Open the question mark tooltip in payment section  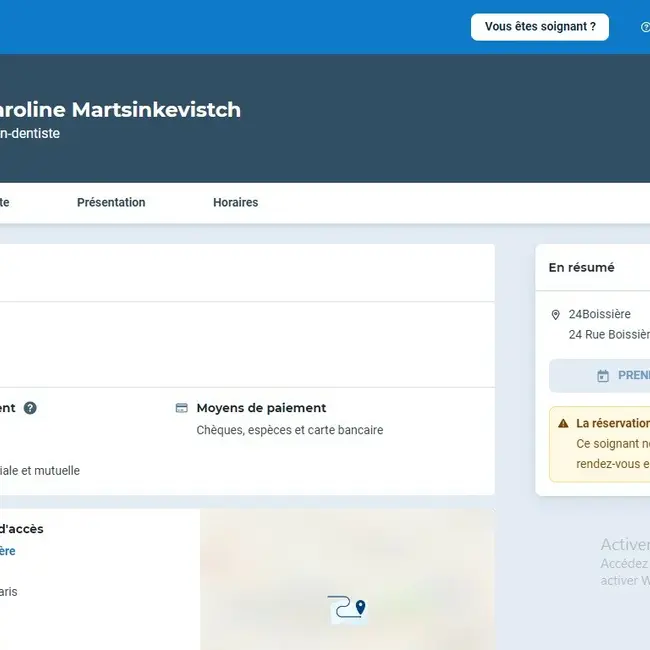pyautogui.click(x=30, y=408)
